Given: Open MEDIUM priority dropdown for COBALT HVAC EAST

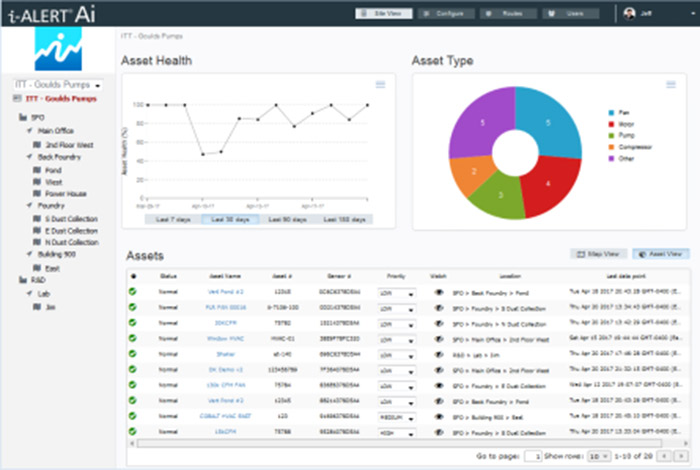Looking at the screenshot, I should pyautogui.click(x=396, y=418).
